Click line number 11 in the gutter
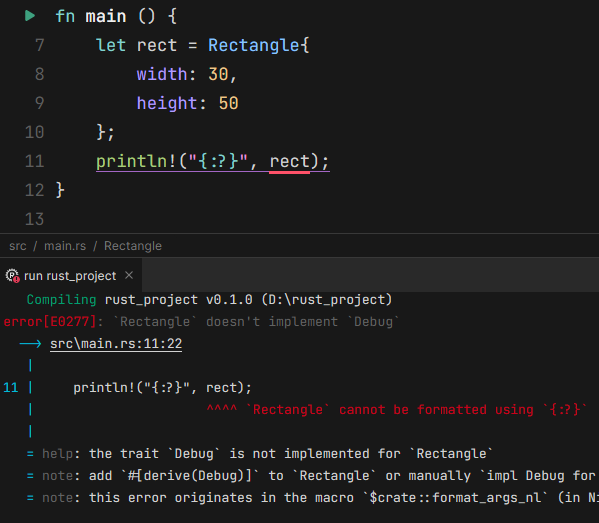 (x=34, y=161)
